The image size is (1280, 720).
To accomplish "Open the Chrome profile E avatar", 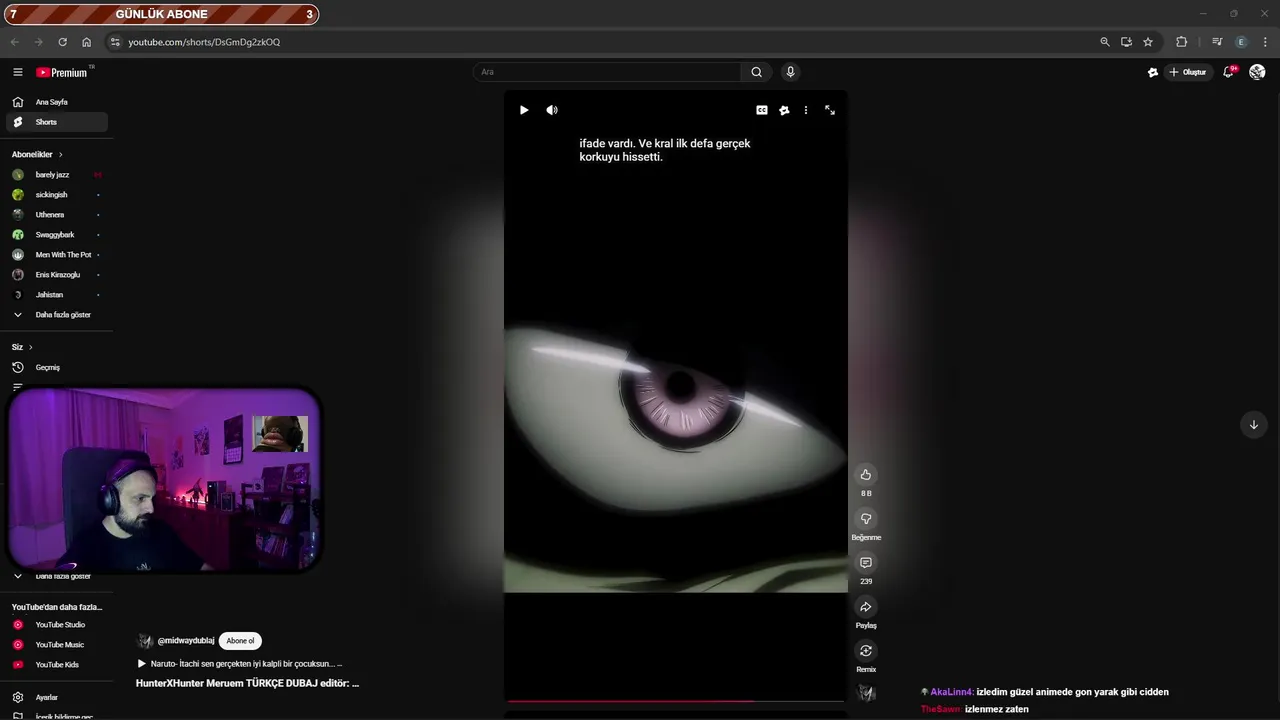I will [x=1241, y=42].
